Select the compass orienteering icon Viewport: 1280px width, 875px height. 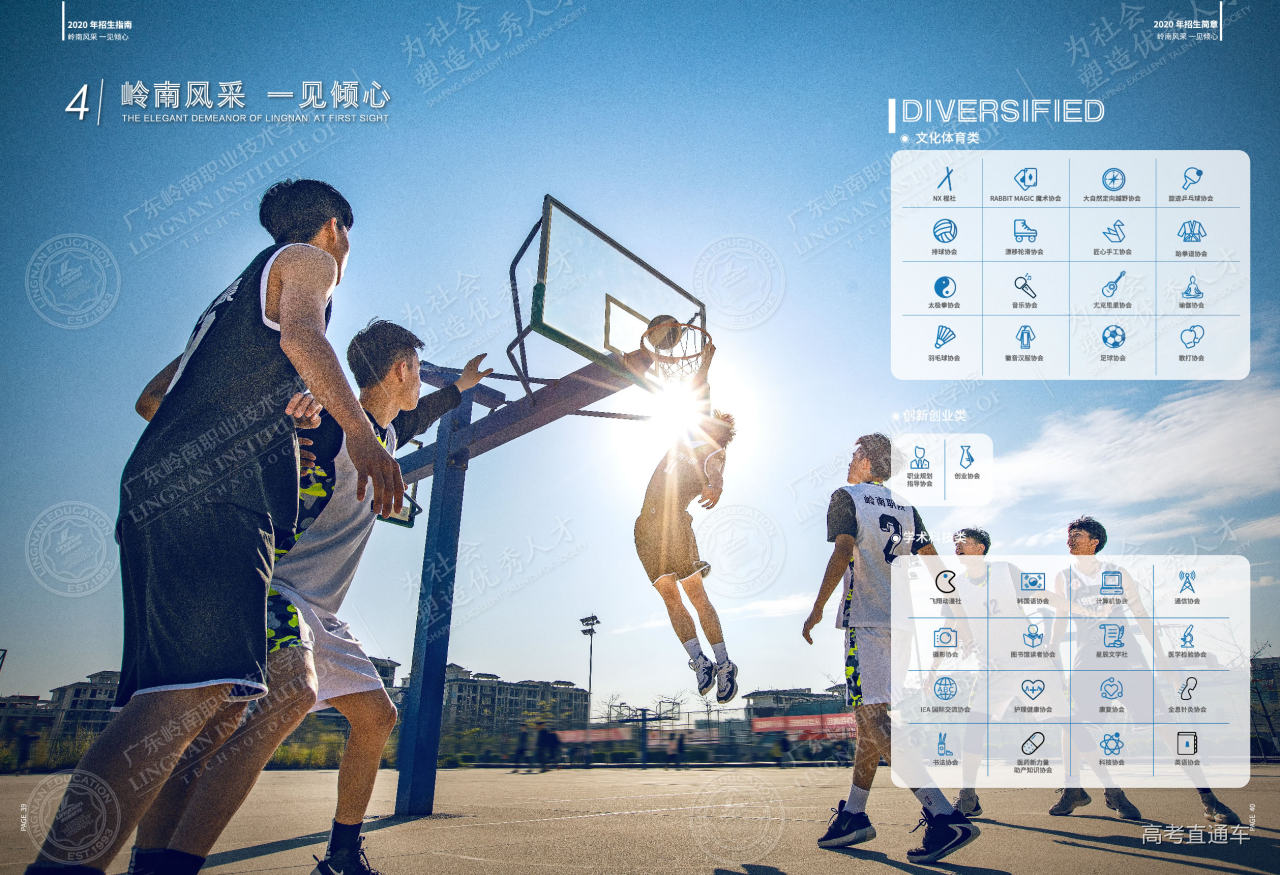(x=1113, y=179)
